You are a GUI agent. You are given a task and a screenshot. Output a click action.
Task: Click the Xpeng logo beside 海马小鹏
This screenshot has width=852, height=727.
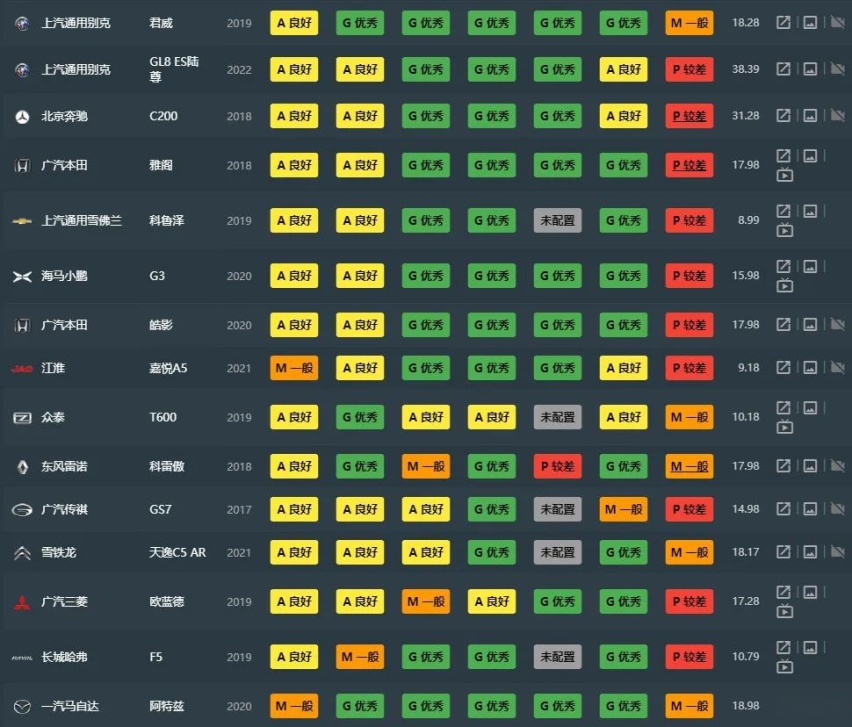tap(22, 277)
